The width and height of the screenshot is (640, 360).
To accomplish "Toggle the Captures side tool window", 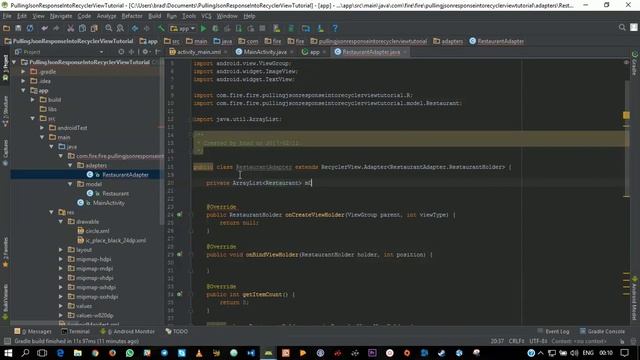I will pyautogui.click(x=5, y=153).
